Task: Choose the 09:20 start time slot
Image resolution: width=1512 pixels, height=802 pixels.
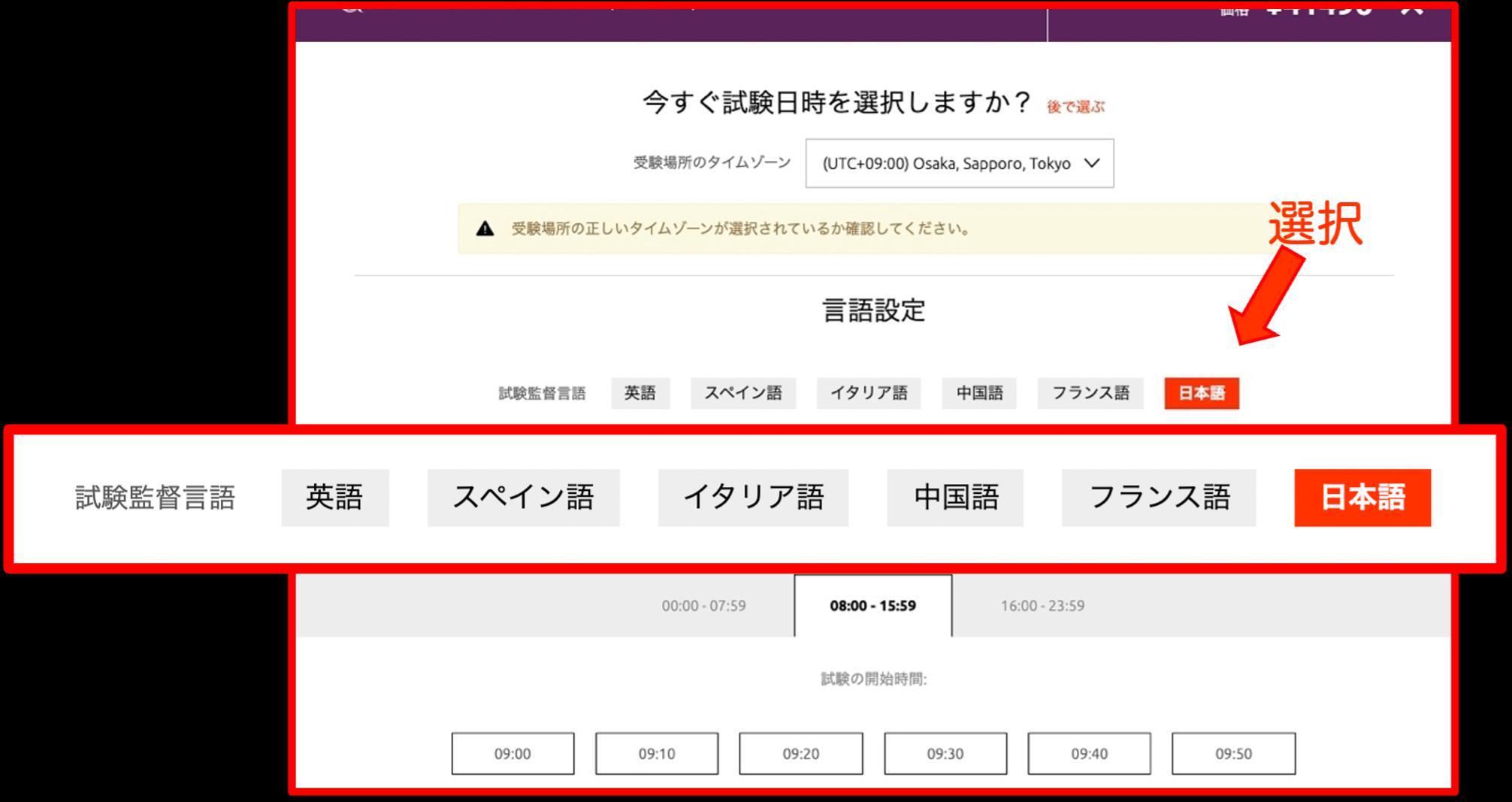Action: [x=801, y=754]
